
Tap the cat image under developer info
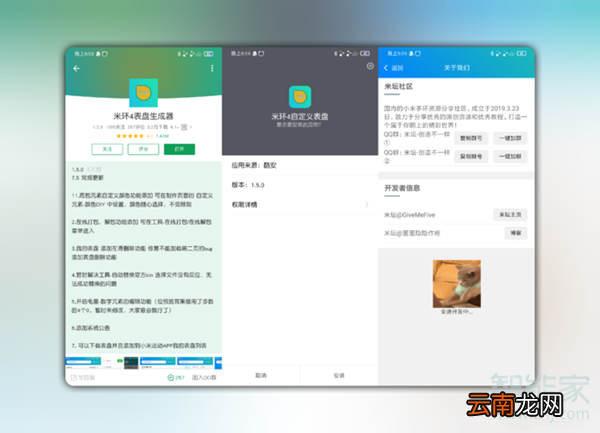pyautogui.click(x=457, y=284)
